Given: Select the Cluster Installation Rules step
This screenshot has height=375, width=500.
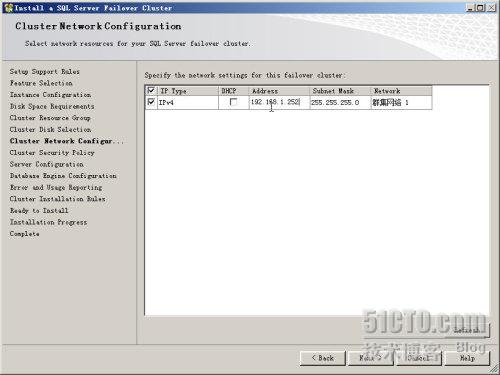Looking at the screenshot, I should coord(58,199).
